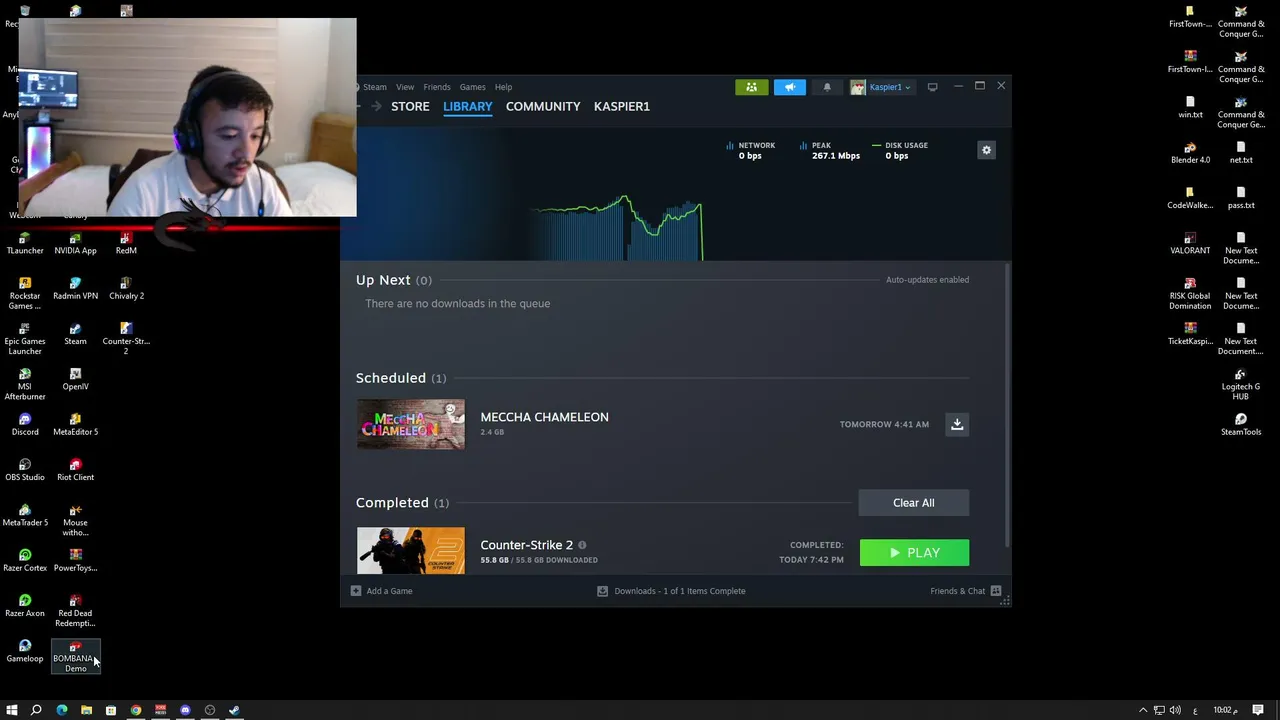Open the MECCHA CHAMELEON title link

(x=544, y=417)
